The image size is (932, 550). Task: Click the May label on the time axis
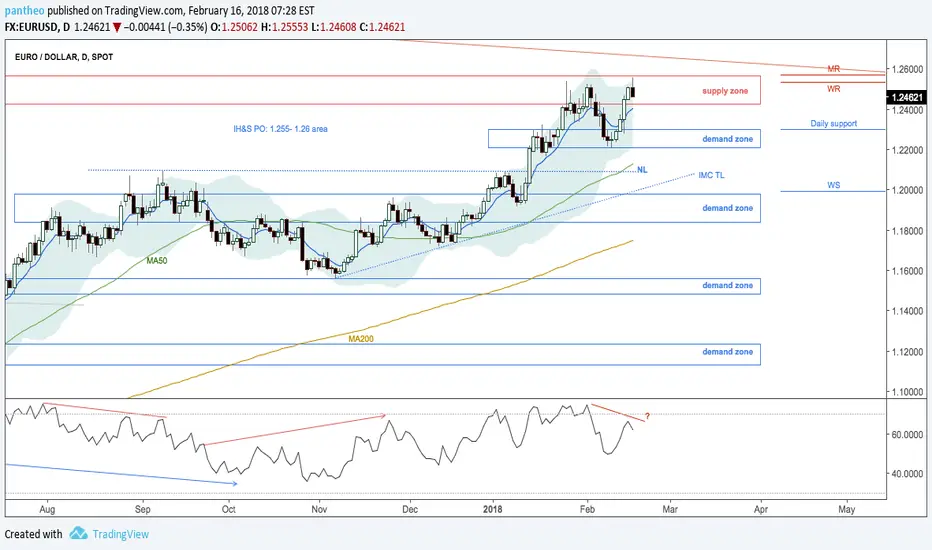846,510
